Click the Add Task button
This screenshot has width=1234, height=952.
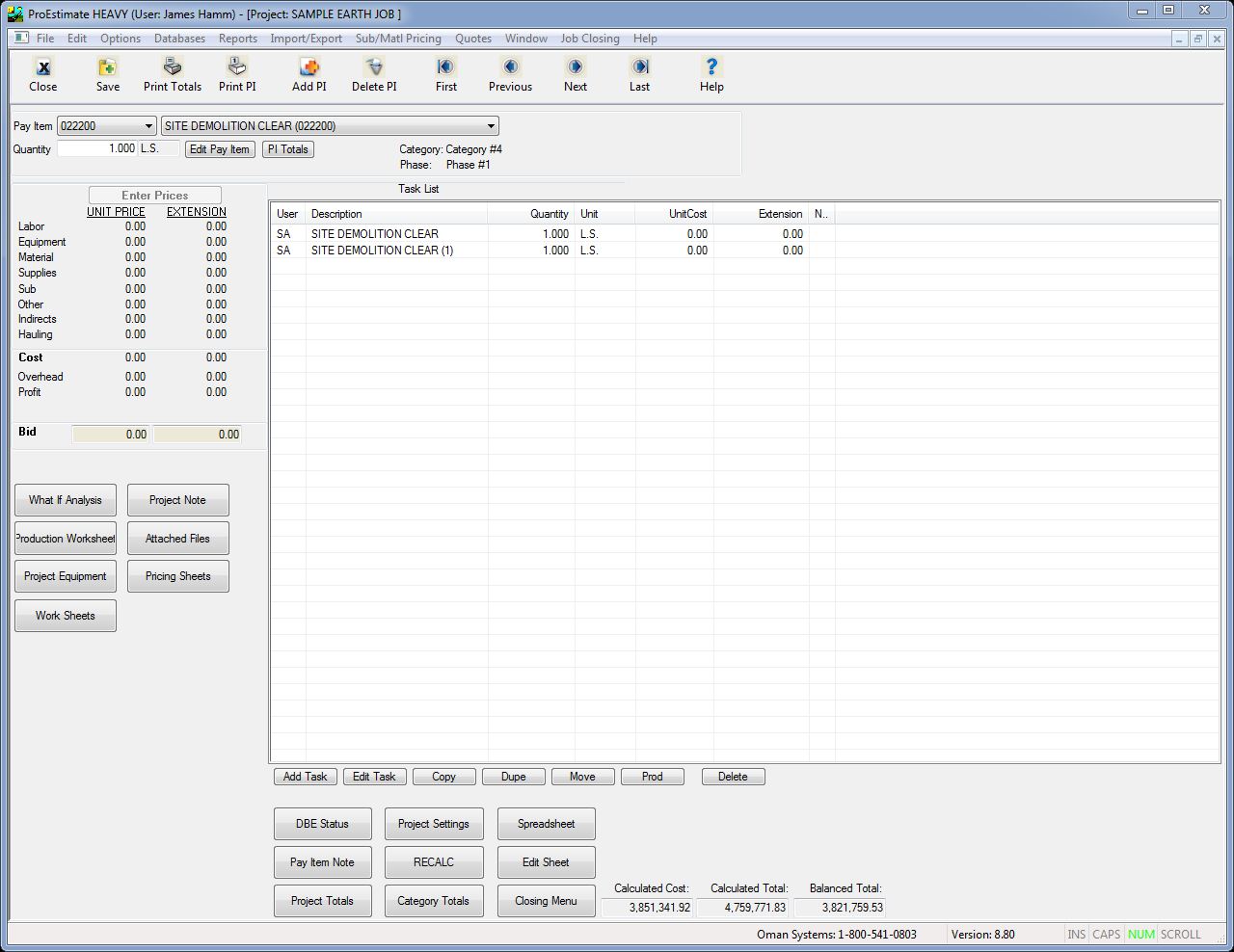(306, 777)
